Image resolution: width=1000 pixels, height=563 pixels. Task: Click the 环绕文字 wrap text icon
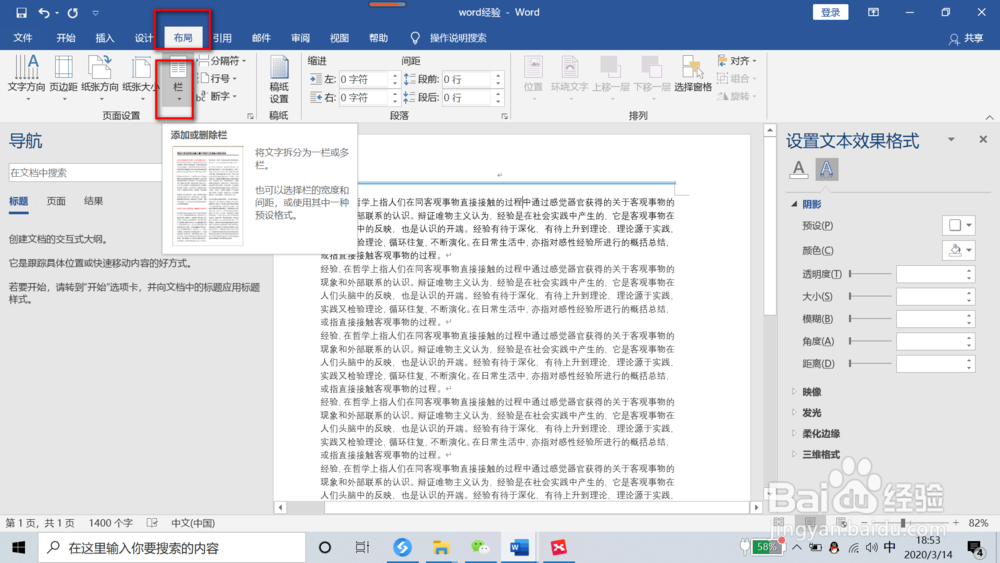[x=570, y=75]
